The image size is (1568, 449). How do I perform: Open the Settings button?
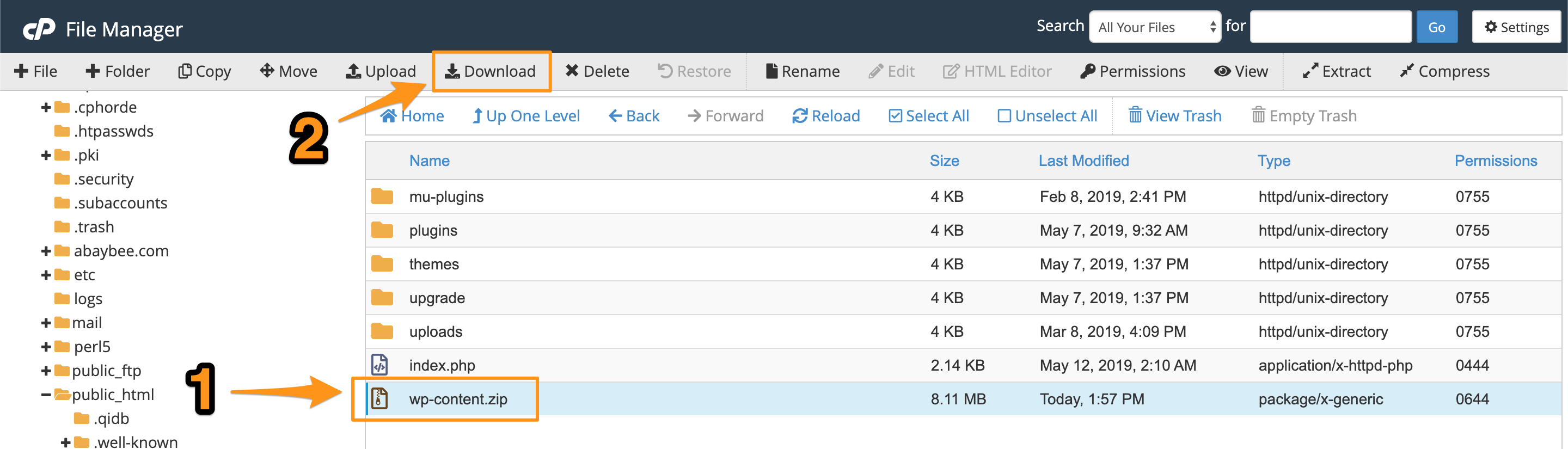(1516, 27)
